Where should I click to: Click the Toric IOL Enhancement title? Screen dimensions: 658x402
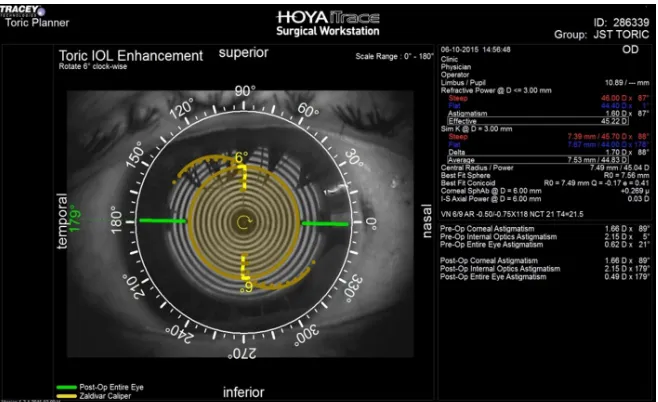[131, 55]
